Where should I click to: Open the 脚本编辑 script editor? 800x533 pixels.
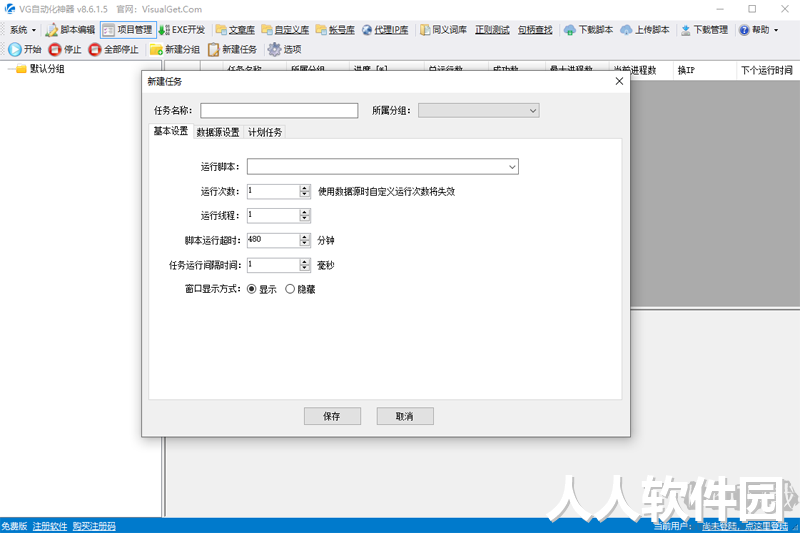(70, 30)
